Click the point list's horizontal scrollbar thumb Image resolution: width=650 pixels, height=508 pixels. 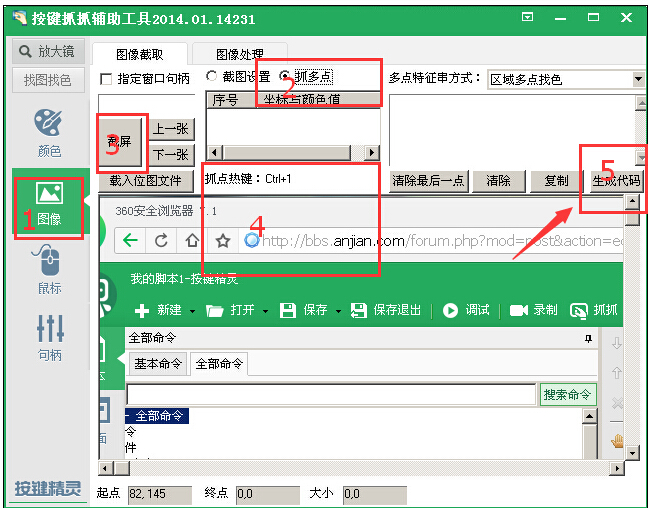tap(287, 153)
